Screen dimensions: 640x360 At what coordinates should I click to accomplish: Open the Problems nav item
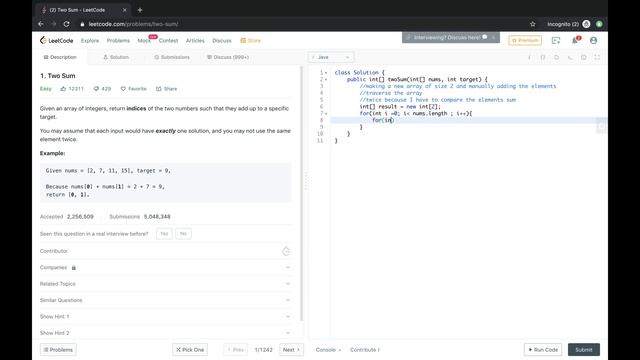tap(118, 40)
